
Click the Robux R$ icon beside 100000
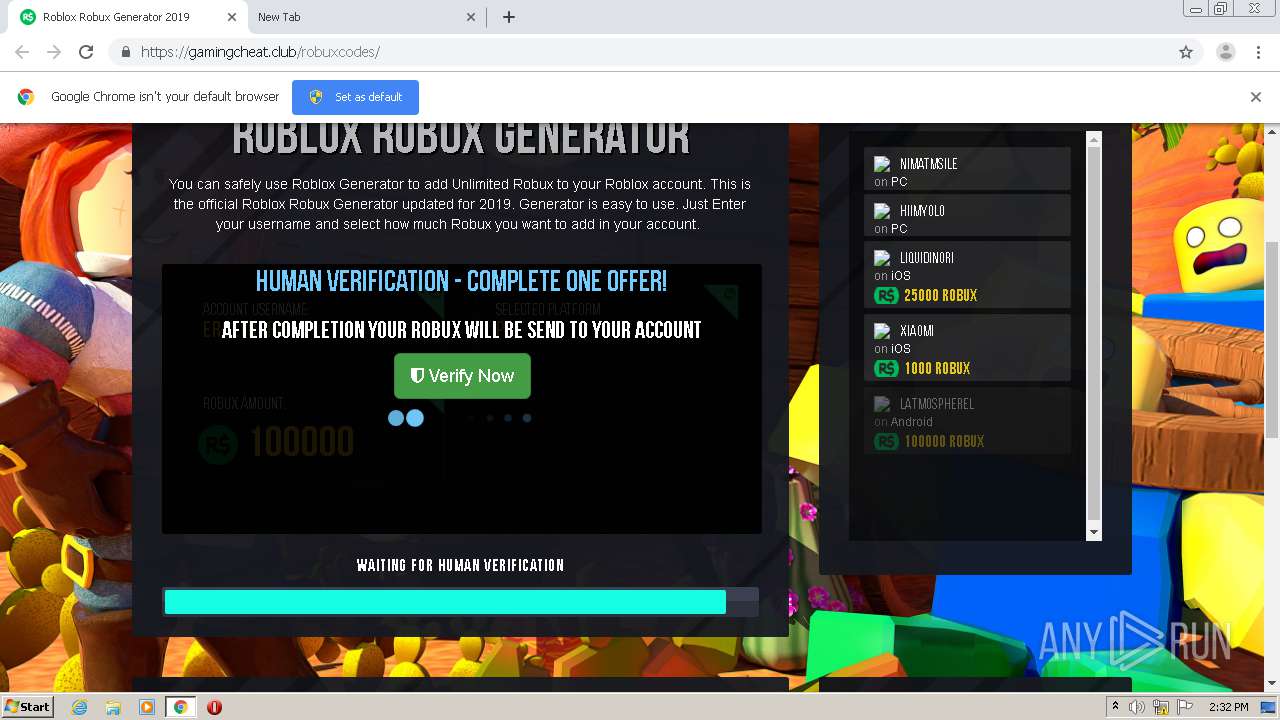[217, 444]
